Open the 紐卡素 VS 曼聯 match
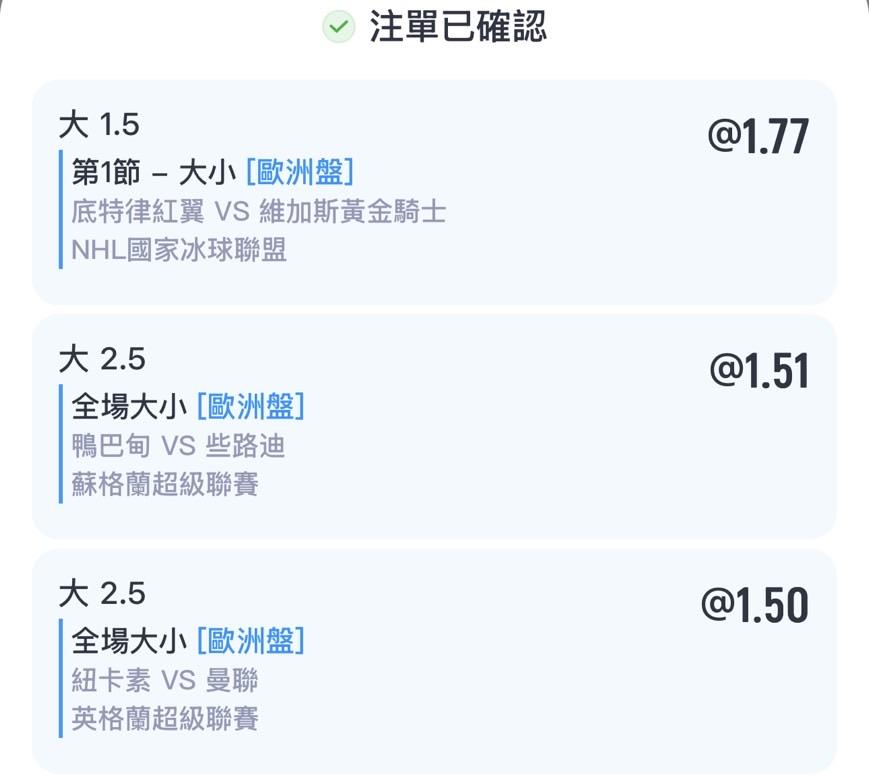Image resolution: width=869 pixels, height=776 pixels. 165,680
